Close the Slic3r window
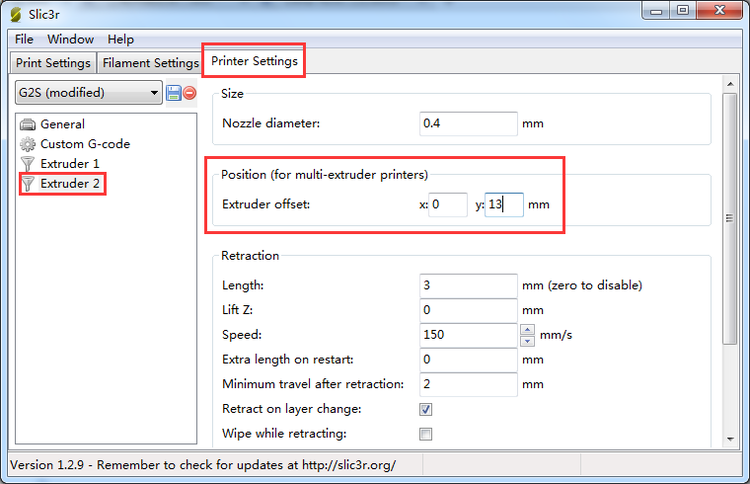Screen dimensions: 750x484 click(720, 11)
